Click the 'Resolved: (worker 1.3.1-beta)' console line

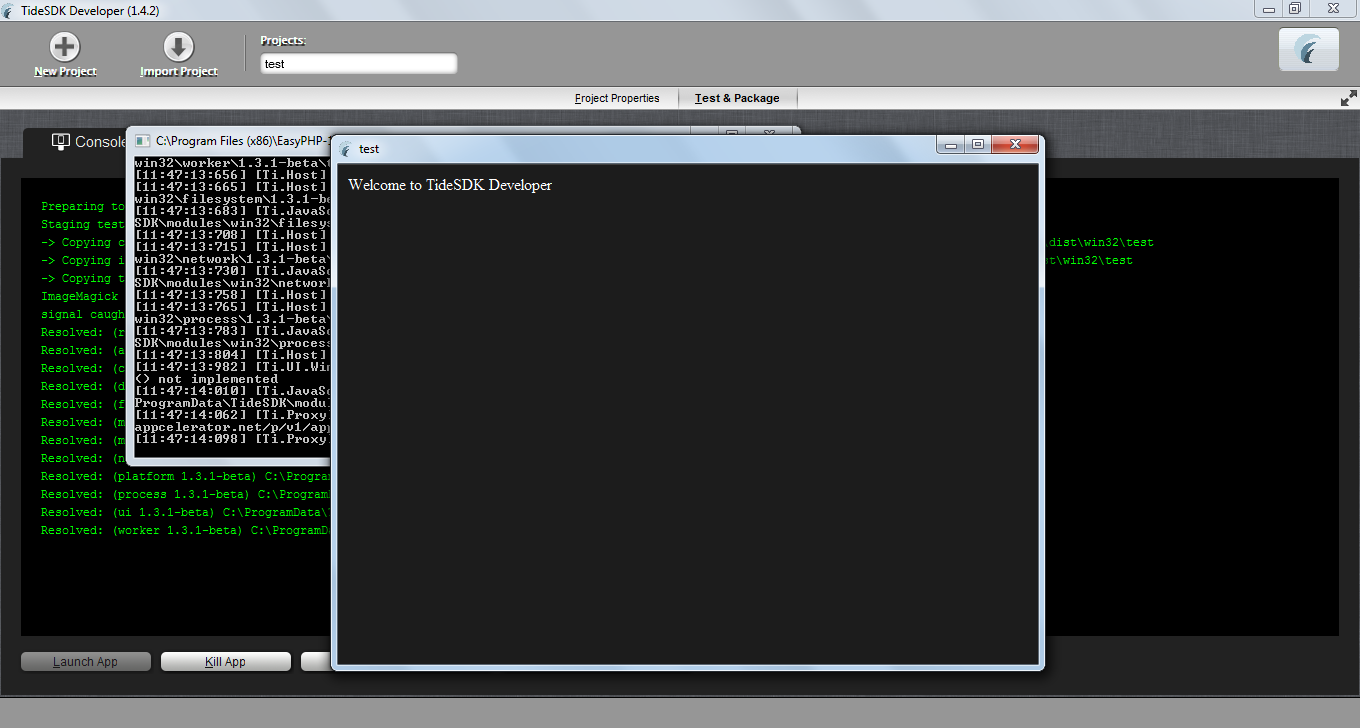pyautogui.click(x=184, y=530)
